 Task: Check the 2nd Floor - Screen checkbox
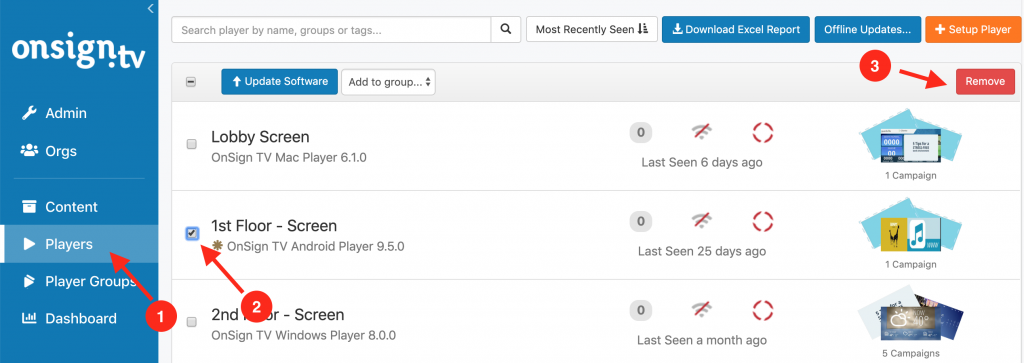coord(192,322)
